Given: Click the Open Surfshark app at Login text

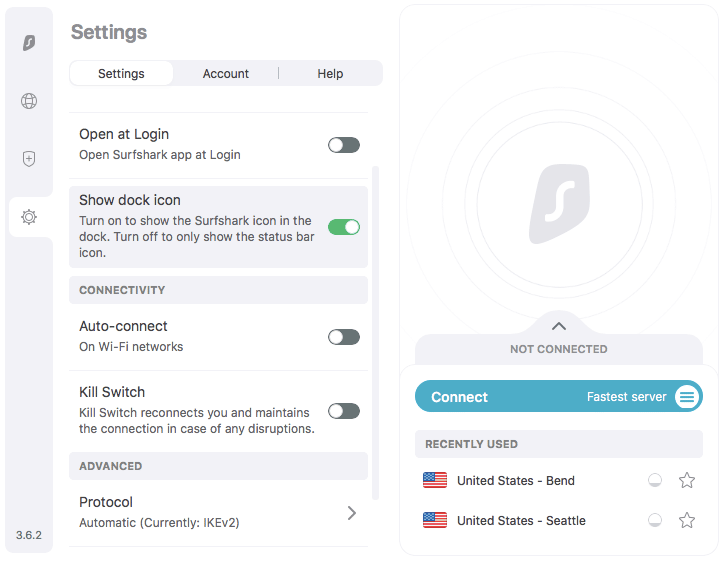Looking at the screenshot, I should click(x=160, y=155).
